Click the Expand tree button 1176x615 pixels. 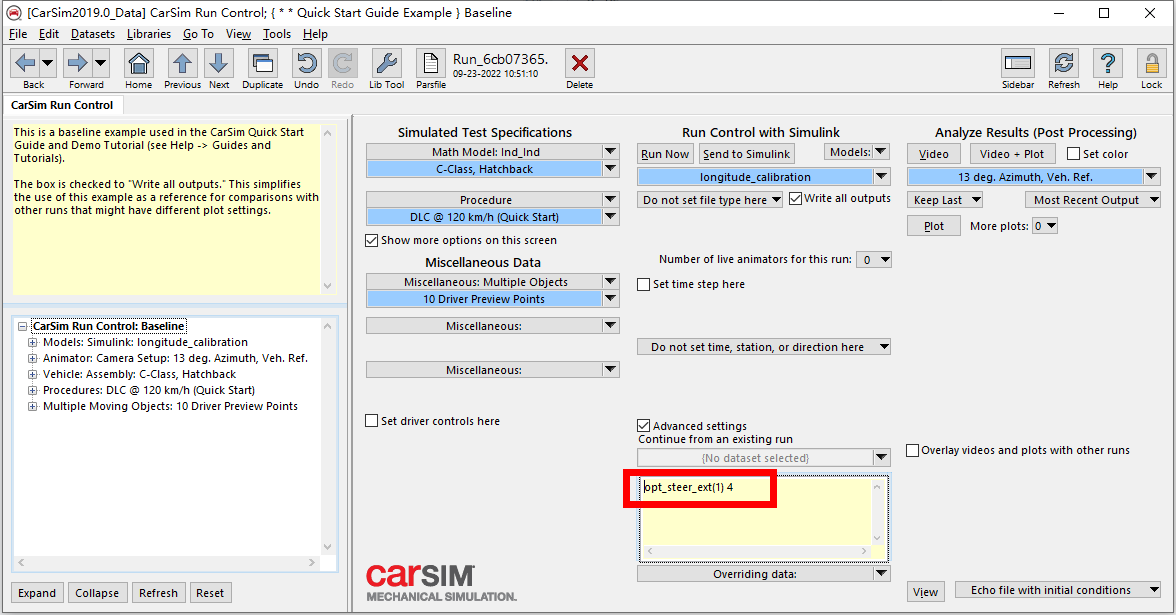tap(37, 592)
